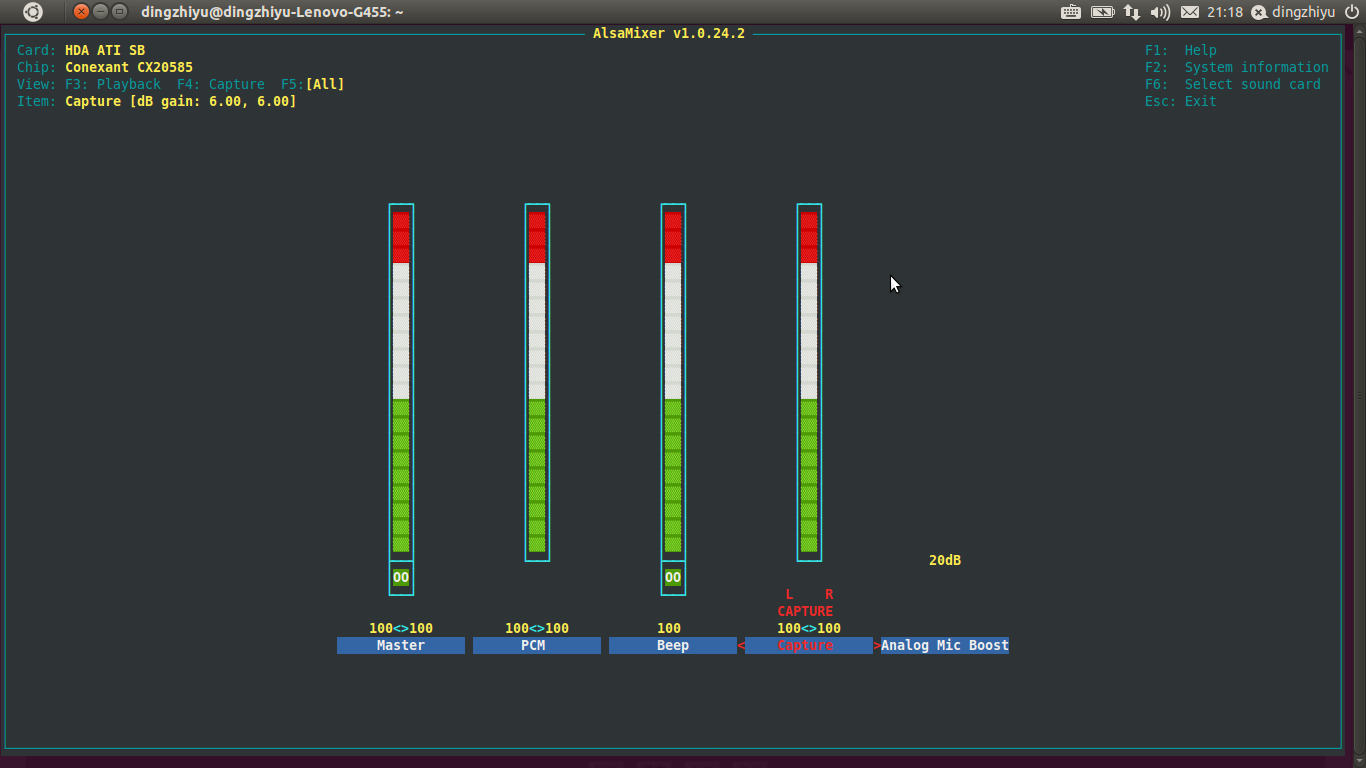This screenshot has height=768, width=1366.
Task: Select the Beep channel label
Action: pos(673,646)
